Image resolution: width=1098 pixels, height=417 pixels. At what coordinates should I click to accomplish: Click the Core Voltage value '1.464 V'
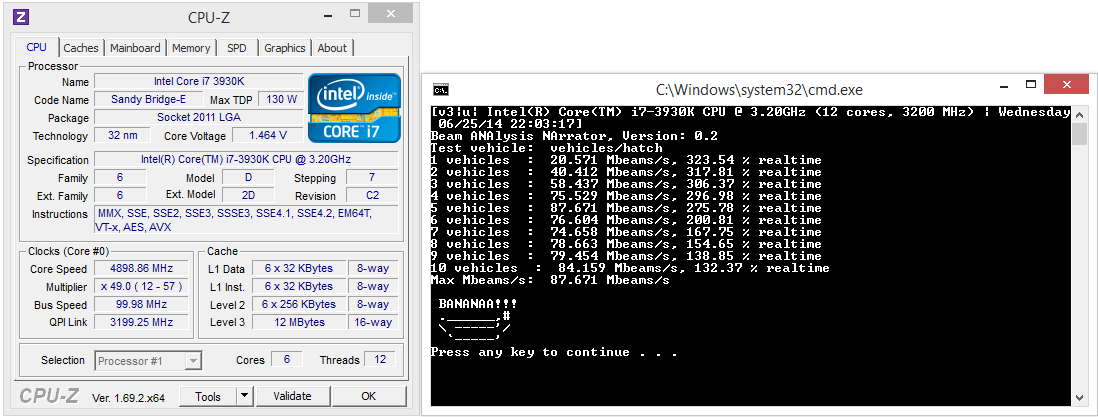(268, 135)
